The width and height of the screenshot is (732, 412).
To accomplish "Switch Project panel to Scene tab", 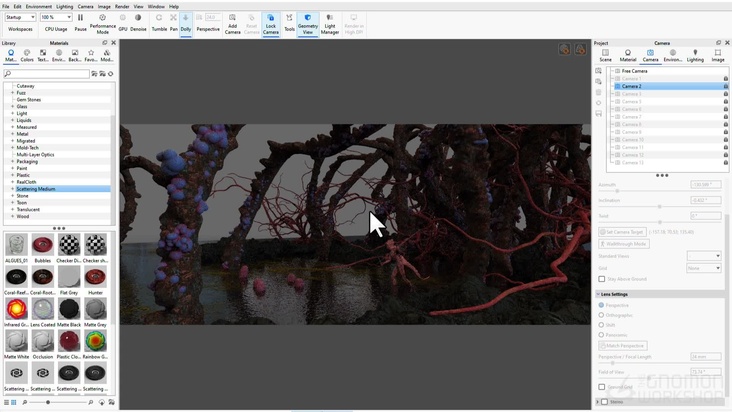I will point(605,56).
